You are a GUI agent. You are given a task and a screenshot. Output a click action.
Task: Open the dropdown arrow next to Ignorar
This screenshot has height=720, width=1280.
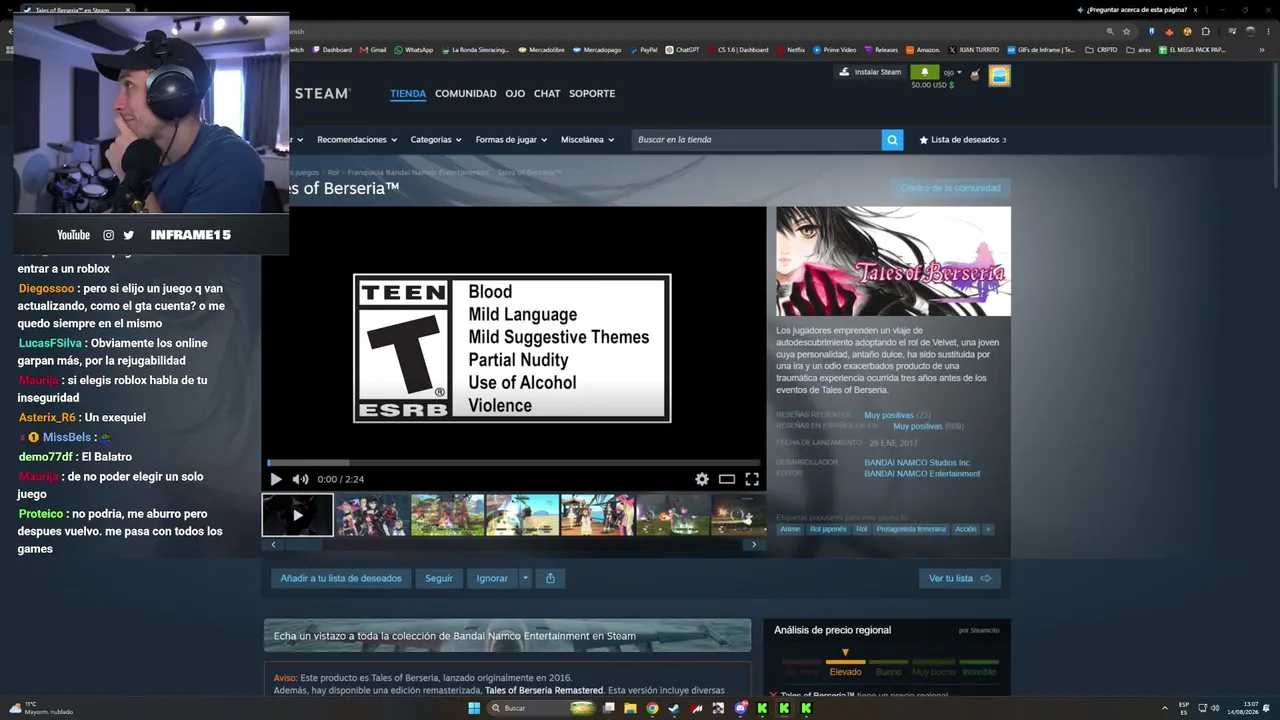coord(525,578)
